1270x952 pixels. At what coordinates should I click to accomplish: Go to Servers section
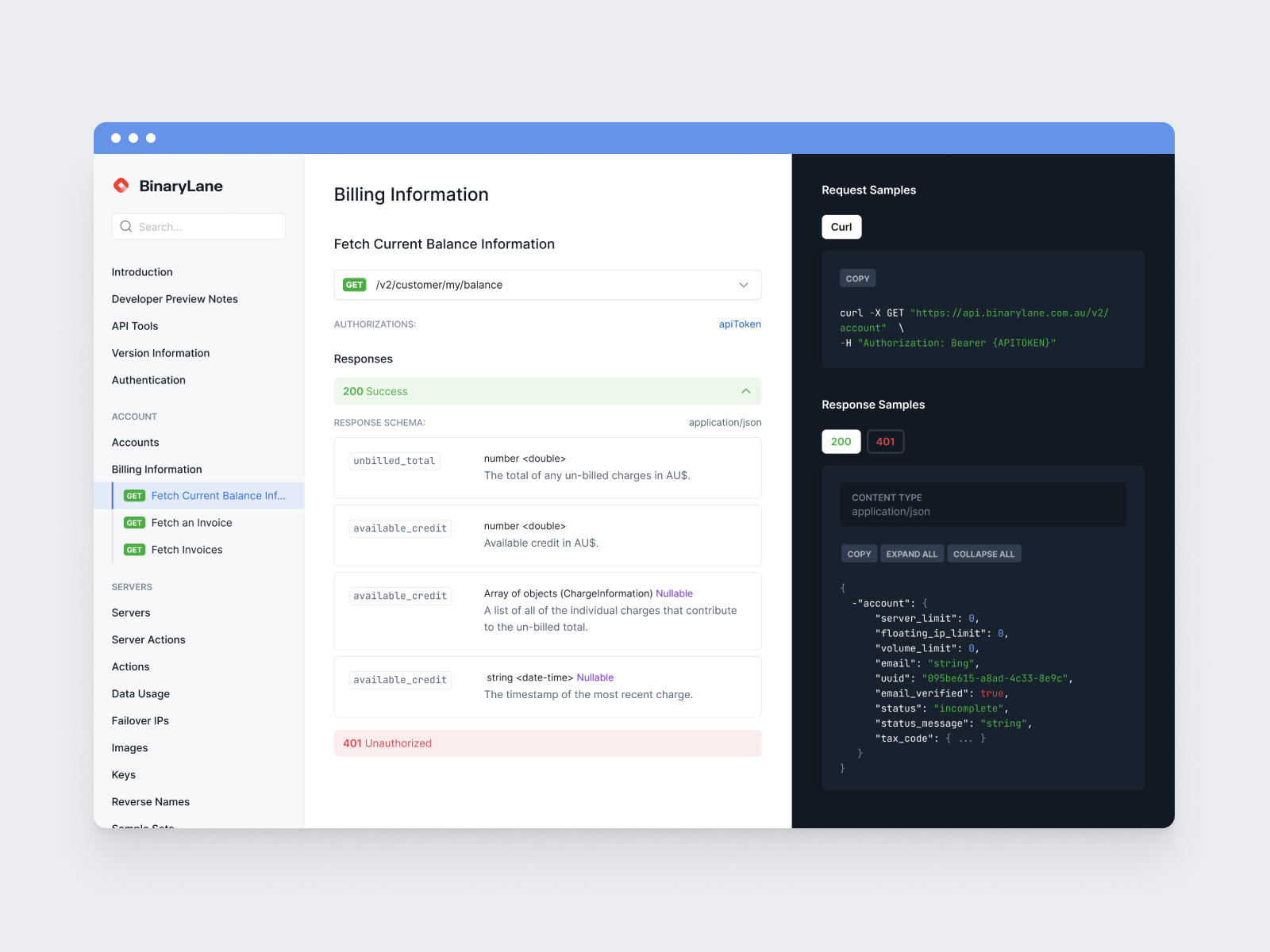coord(131,613)
